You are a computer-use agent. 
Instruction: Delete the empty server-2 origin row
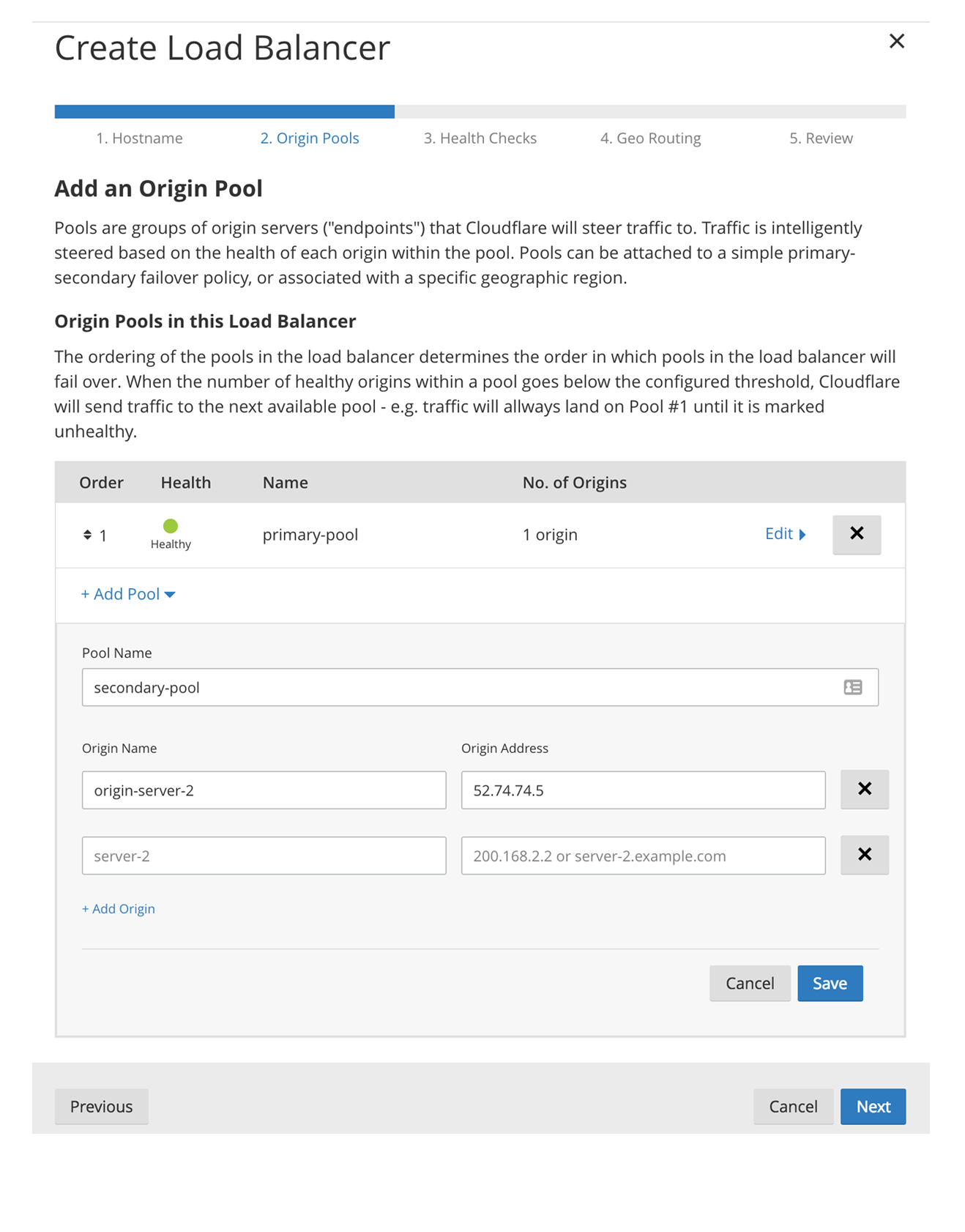[x=864, y=855]
